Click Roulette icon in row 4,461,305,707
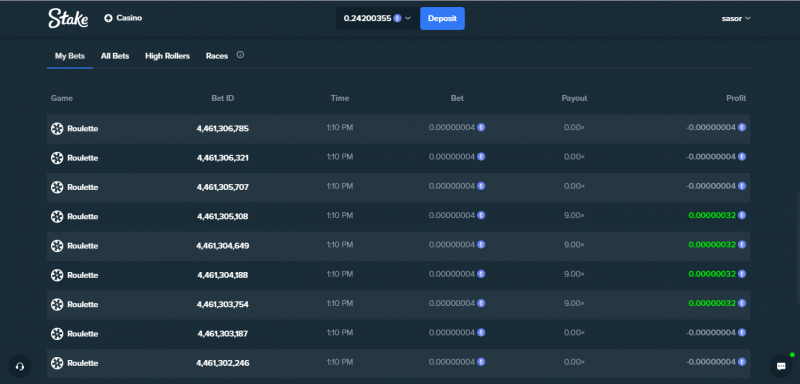Screen dimensions: 800x384 click(x=57, y=187)
